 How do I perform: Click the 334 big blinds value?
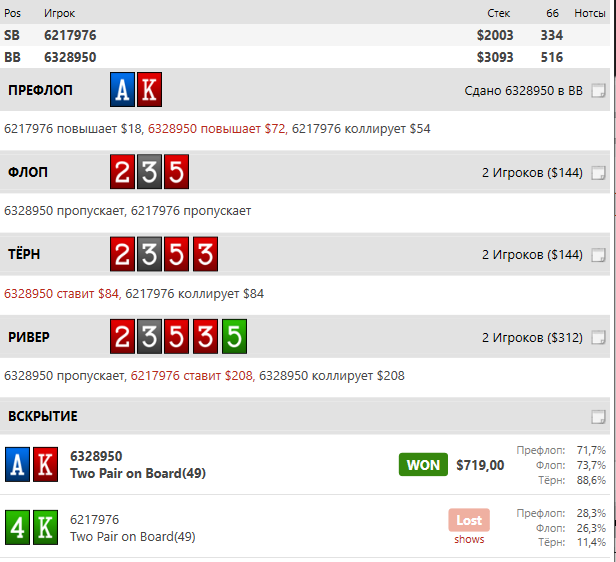coord(552,35)
